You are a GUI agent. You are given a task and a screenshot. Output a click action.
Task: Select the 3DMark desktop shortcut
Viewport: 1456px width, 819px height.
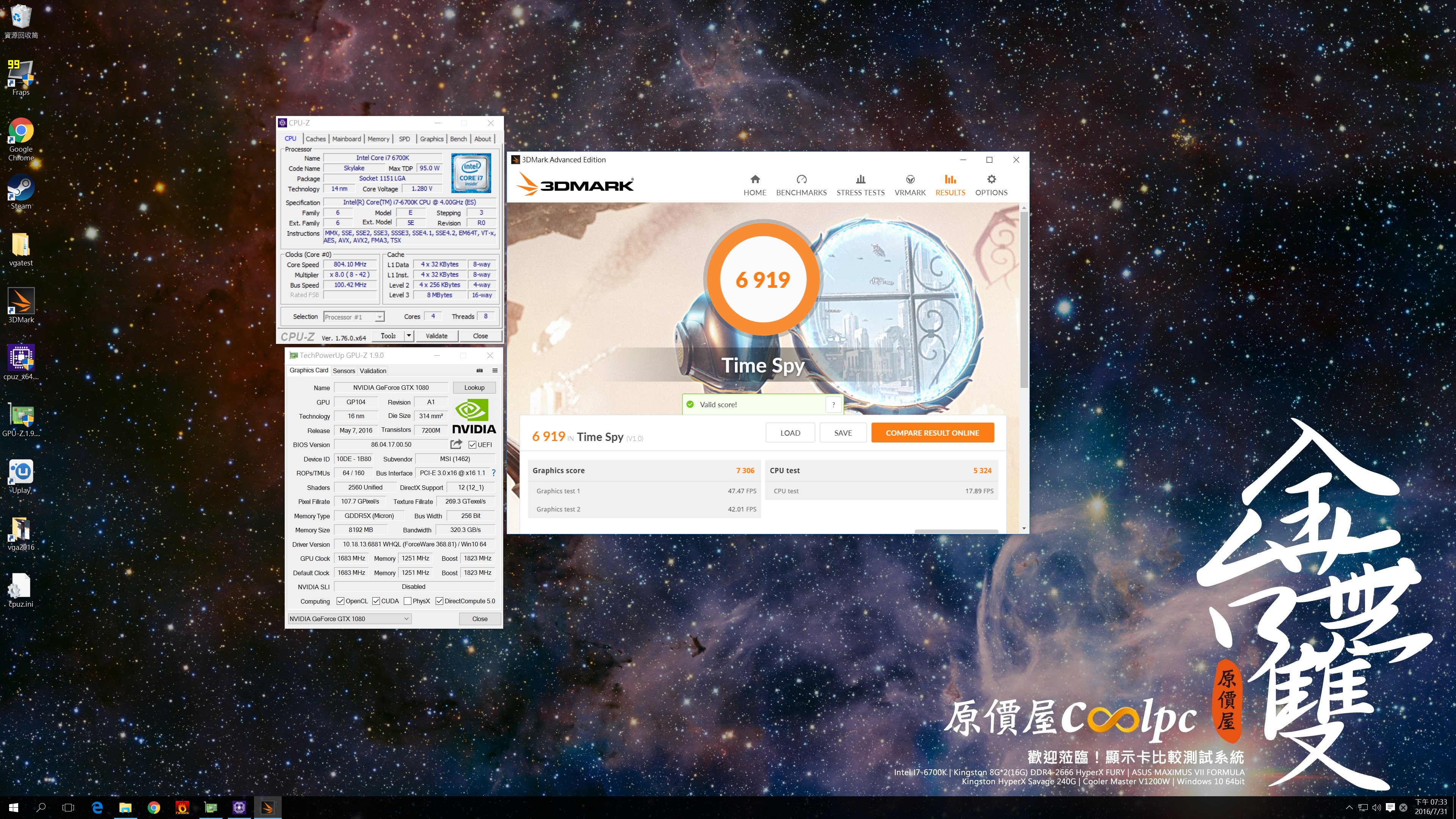21,305
